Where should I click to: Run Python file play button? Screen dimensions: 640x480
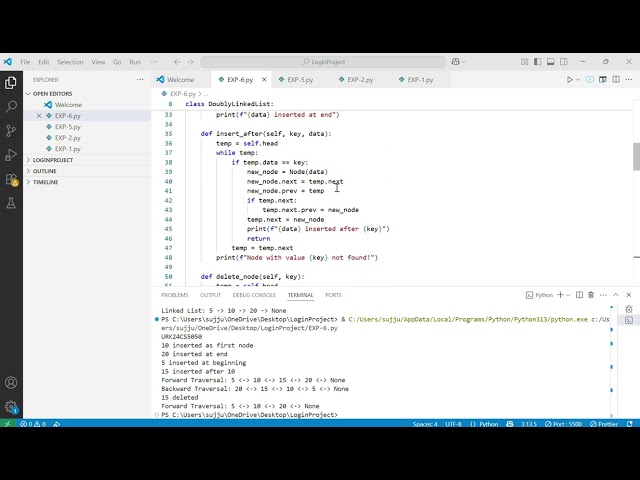pos(570,80)
